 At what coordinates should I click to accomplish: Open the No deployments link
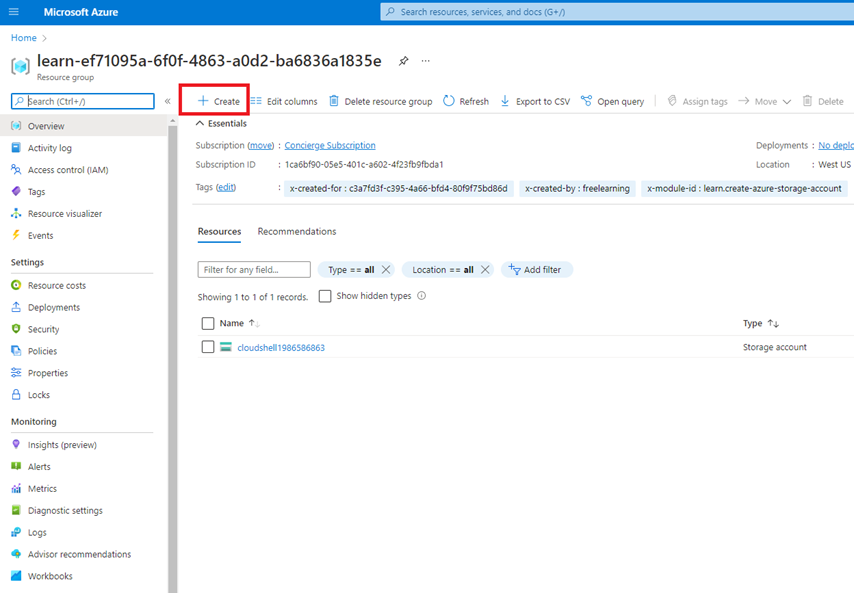tap(835, 145)
